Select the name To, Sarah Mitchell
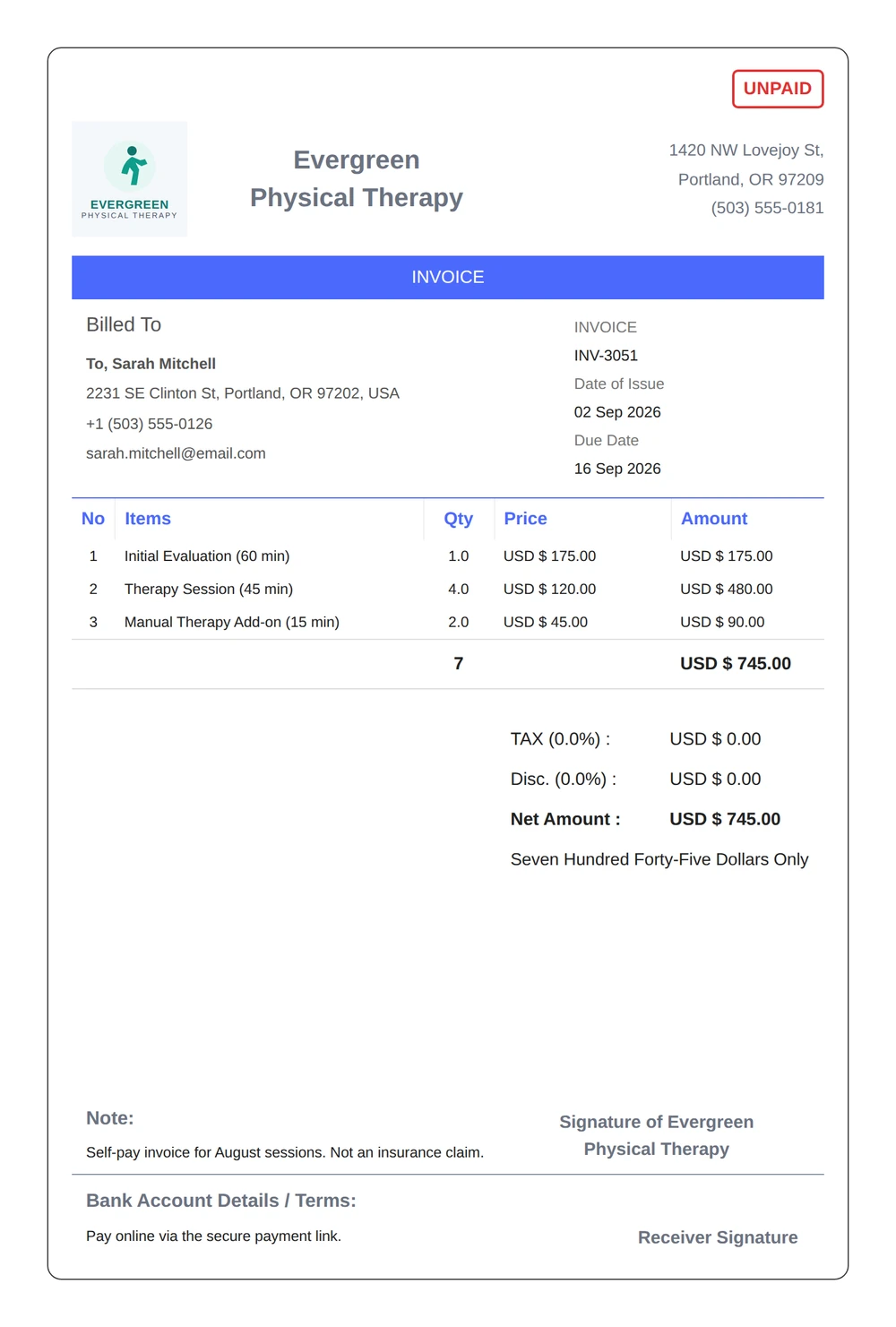Viewport: 896px width, 1327px height. (x=151, y=364)
